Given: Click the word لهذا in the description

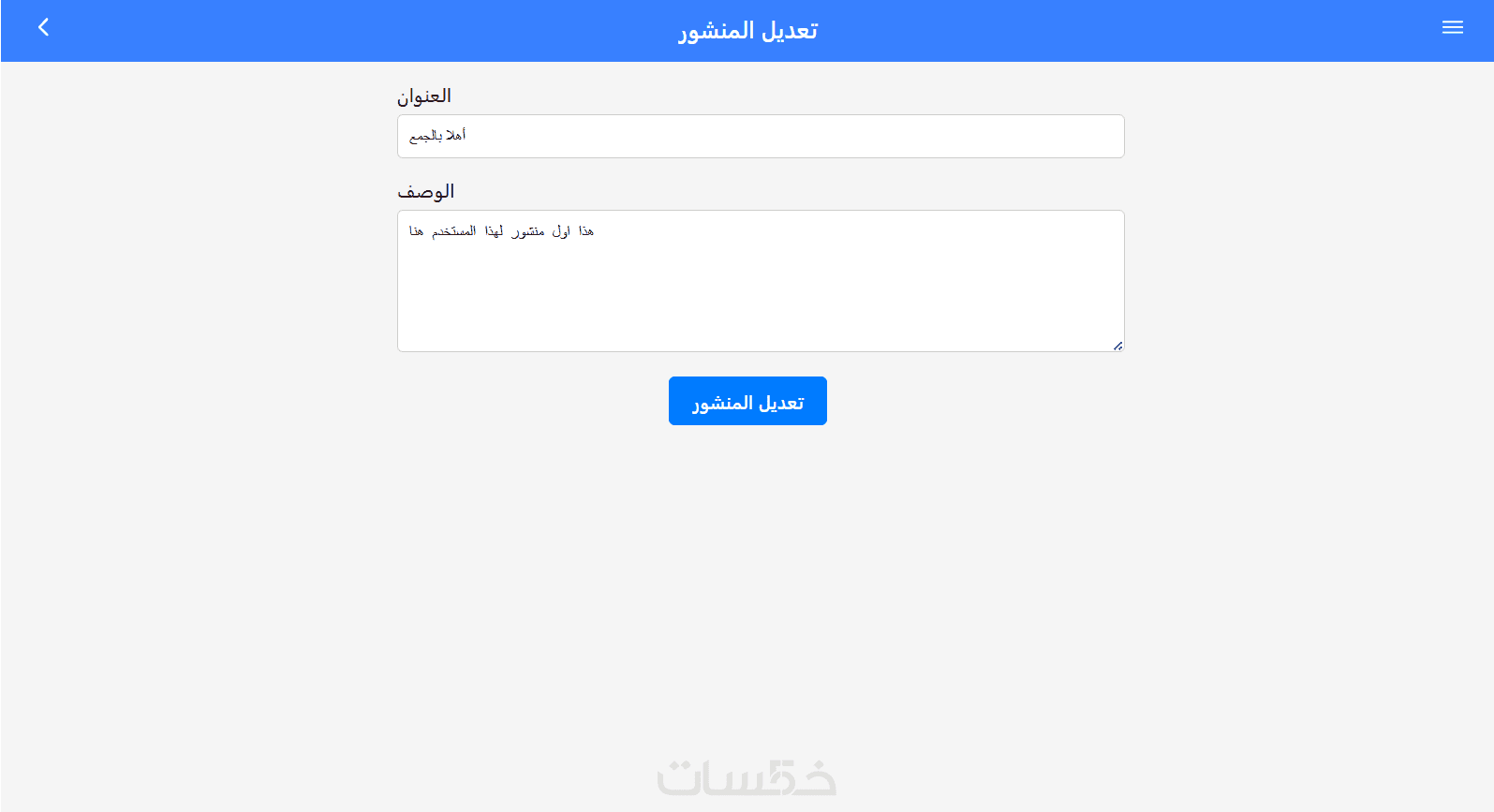Looking at the screenshot, I should 494,231.
